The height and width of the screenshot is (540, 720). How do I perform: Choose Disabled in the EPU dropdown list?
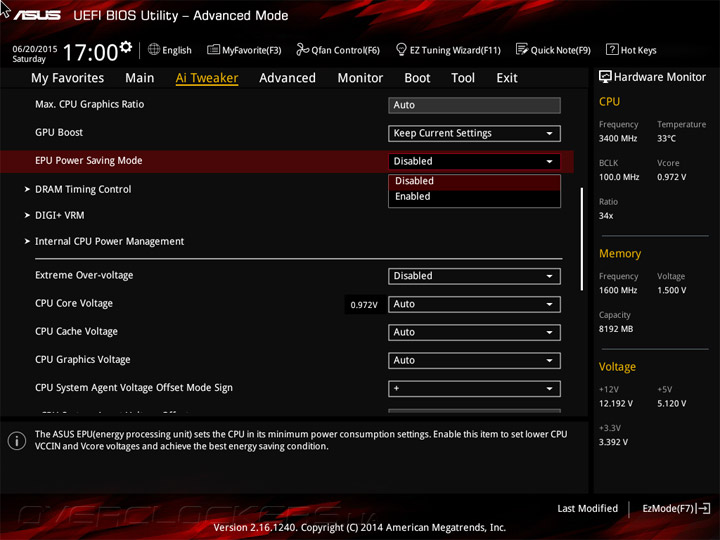pos(474,181)
